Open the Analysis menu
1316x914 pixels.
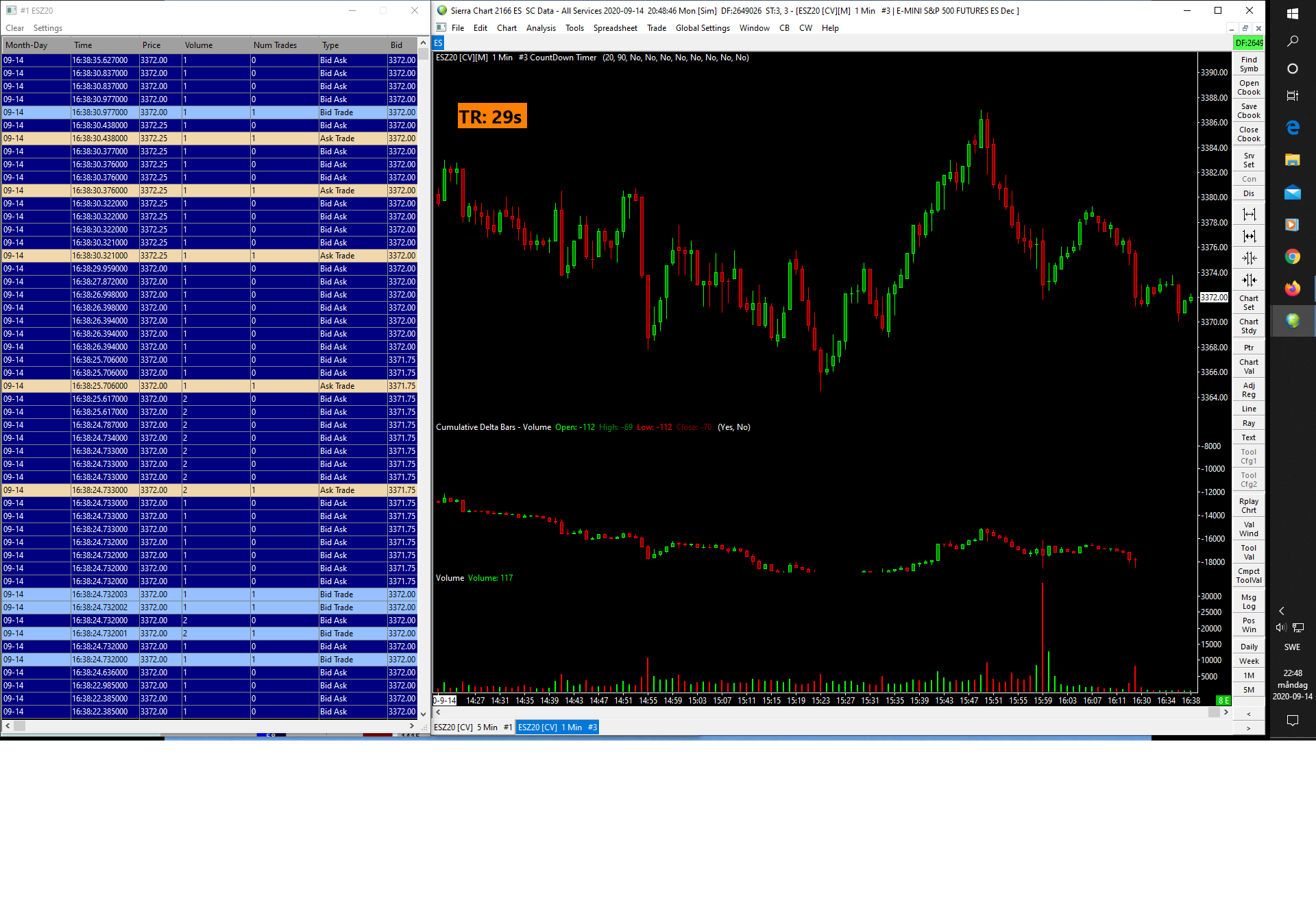(540, 28)
